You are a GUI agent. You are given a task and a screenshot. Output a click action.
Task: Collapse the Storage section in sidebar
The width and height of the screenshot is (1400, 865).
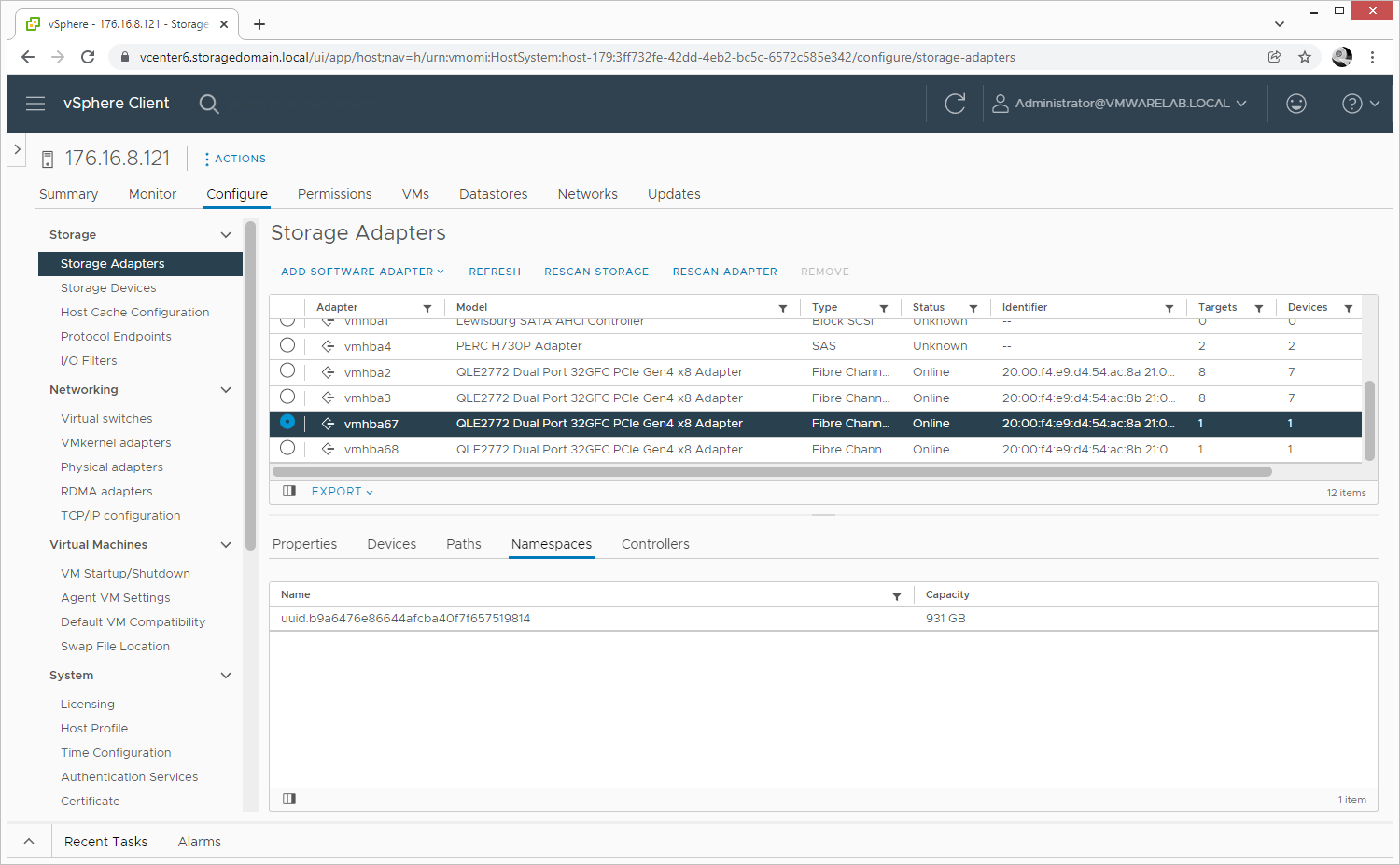(225, 235)
